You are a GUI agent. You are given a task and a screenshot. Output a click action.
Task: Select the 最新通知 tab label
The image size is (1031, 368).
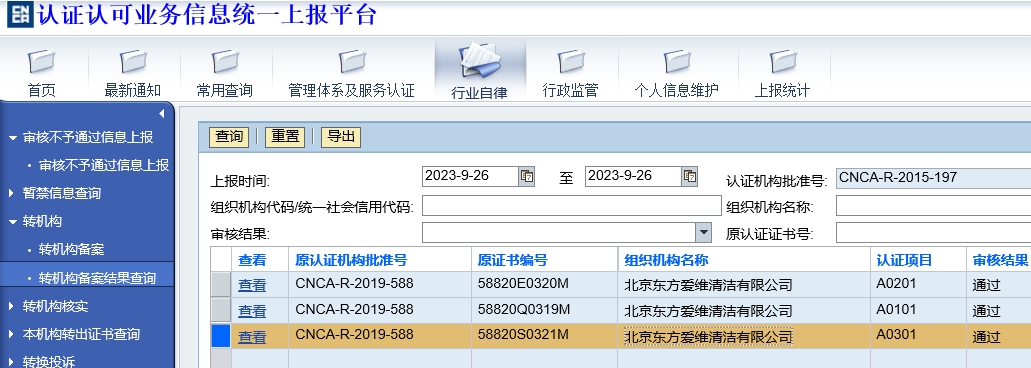133,91
